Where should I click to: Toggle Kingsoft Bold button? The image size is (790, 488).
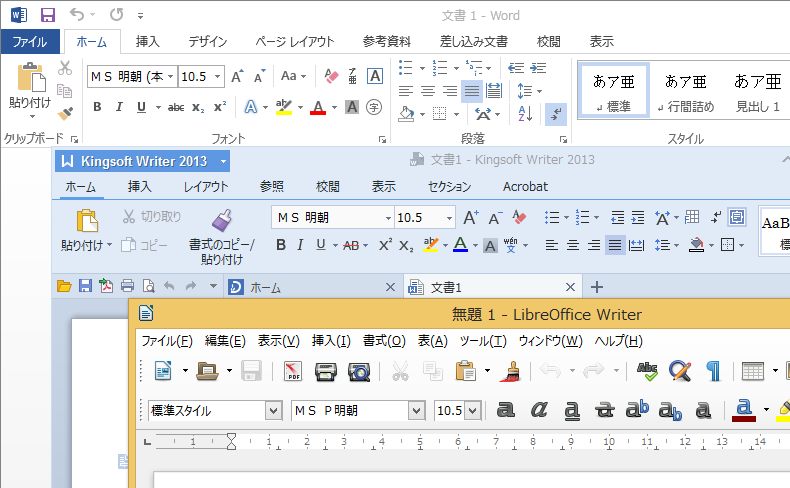(281, 245)
